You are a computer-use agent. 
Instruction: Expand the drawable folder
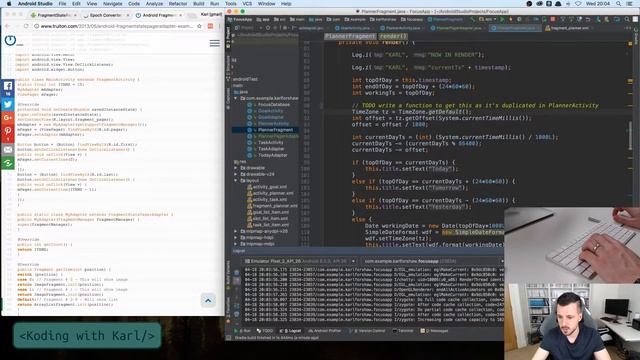(x=236, y=168)
